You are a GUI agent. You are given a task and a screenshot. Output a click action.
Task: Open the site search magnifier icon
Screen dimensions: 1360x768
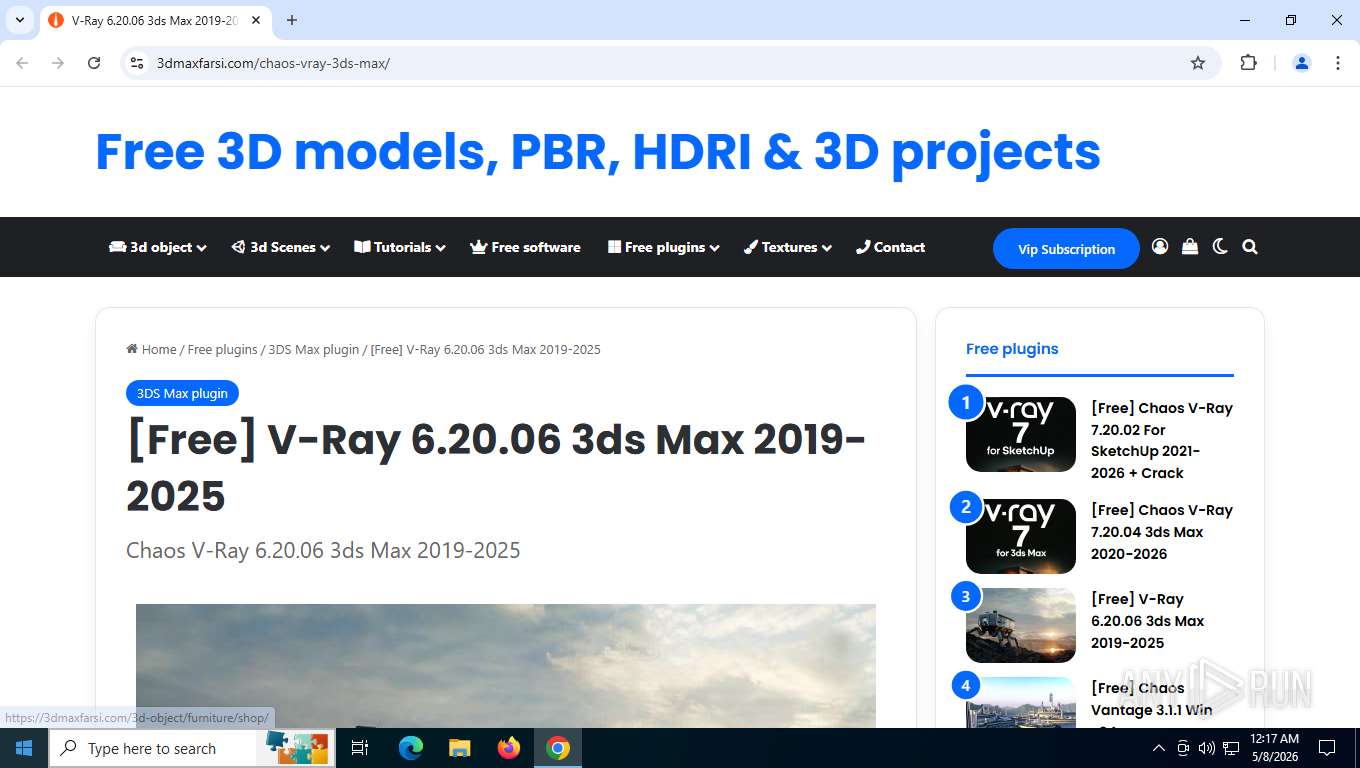click(1250, 246)
